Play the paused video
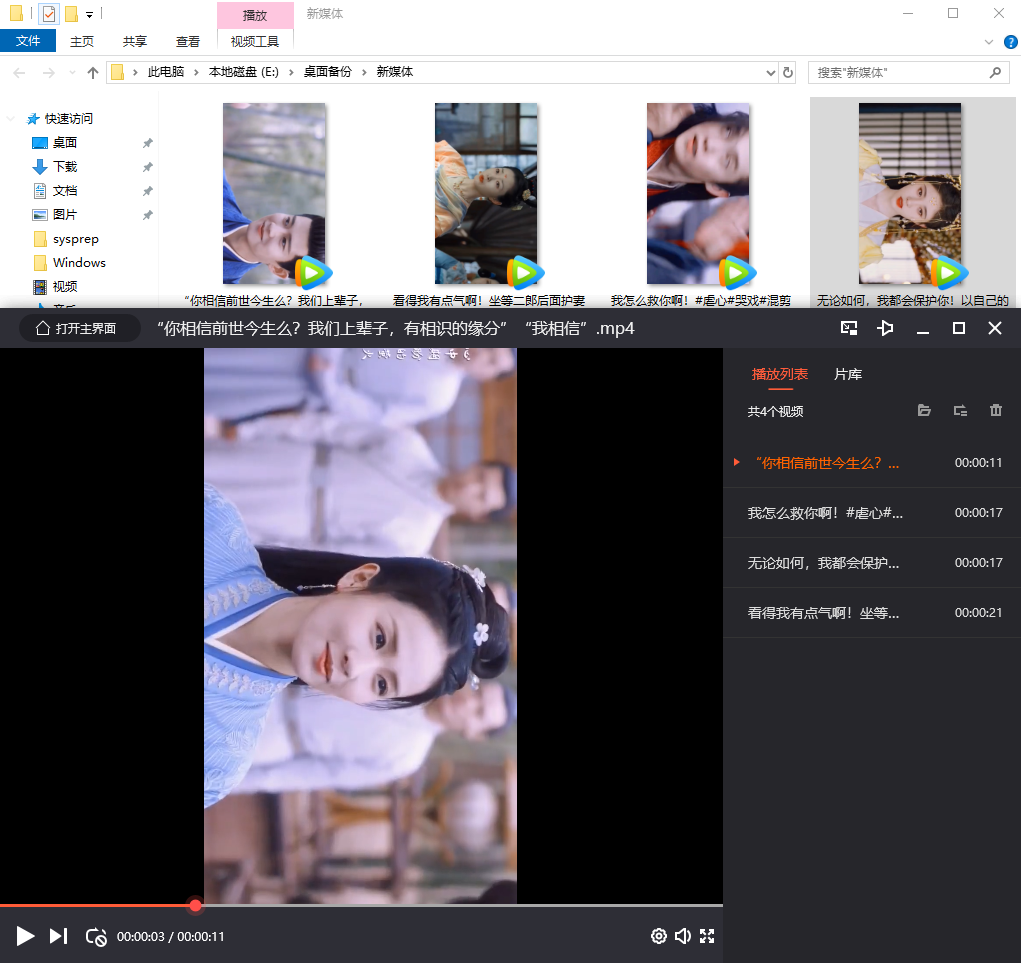 tap(26, 936)
